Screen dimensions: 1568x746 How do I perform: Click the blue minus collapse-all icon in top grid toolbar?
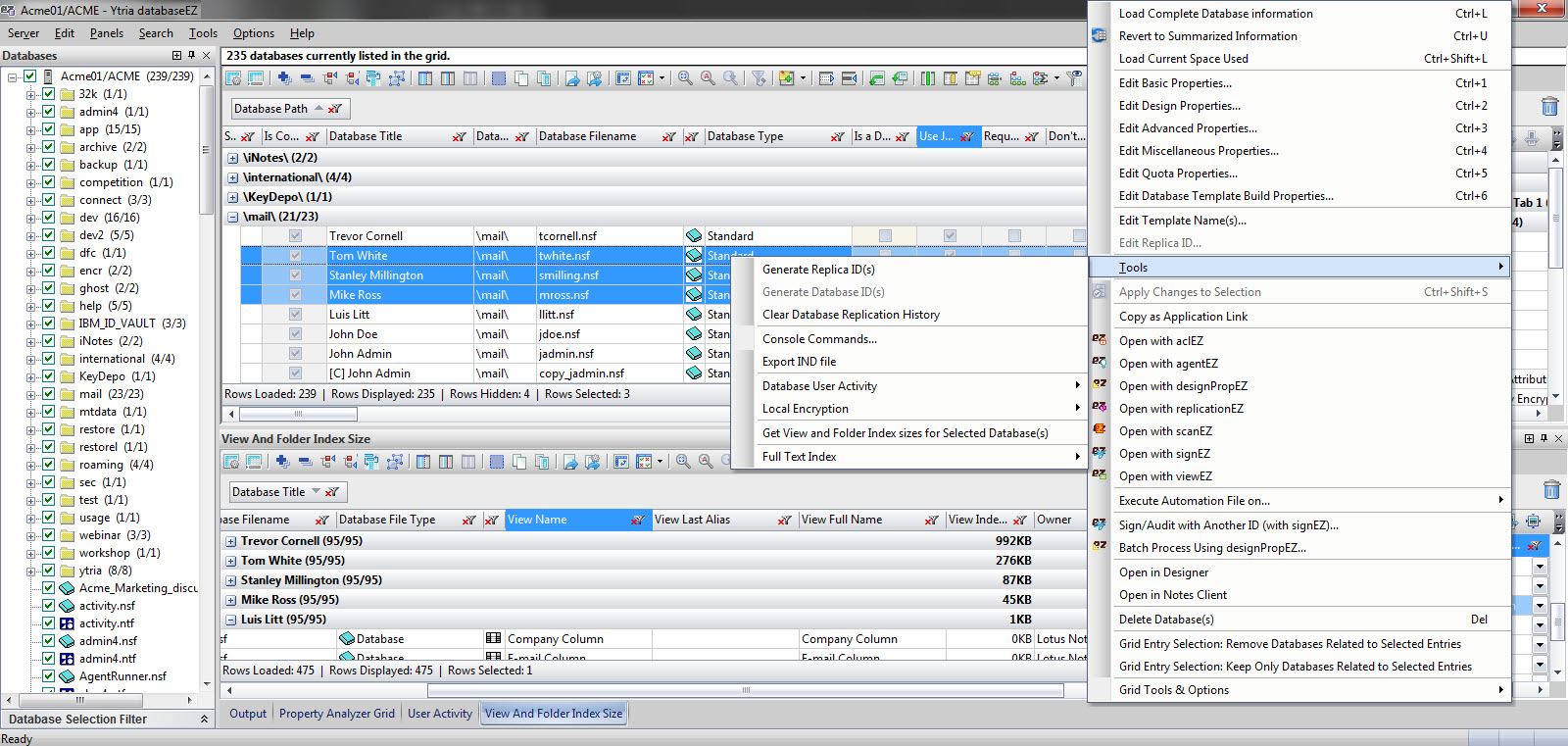[x=307, y=78]
